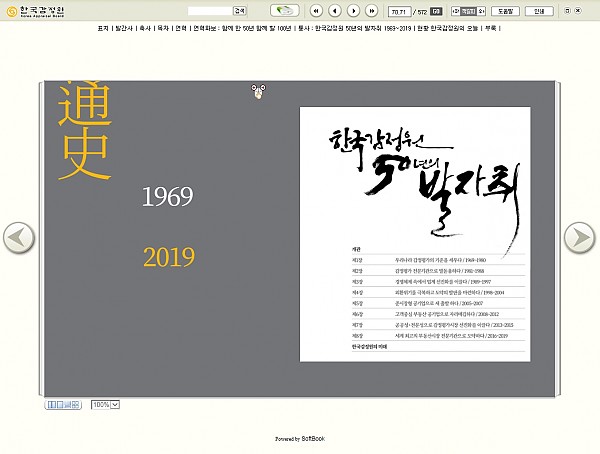Click the Korea Appraisal Board logo
600x454 pixels.
tap(36, 11)
